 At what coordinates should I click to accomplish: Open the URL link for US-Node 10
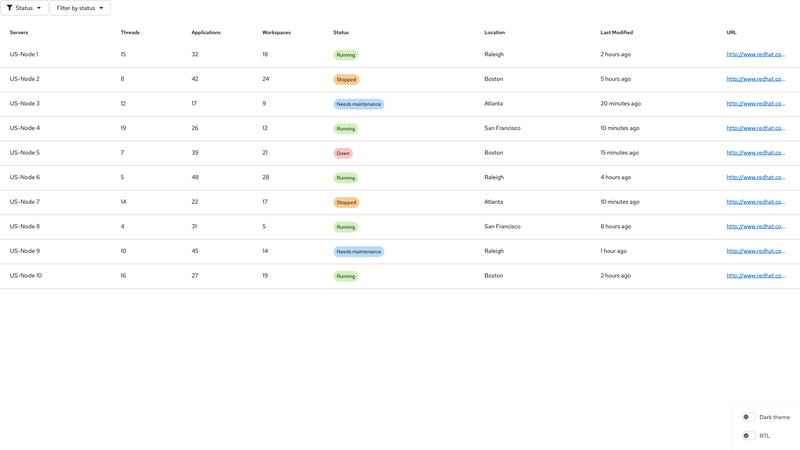pos(756,276)
